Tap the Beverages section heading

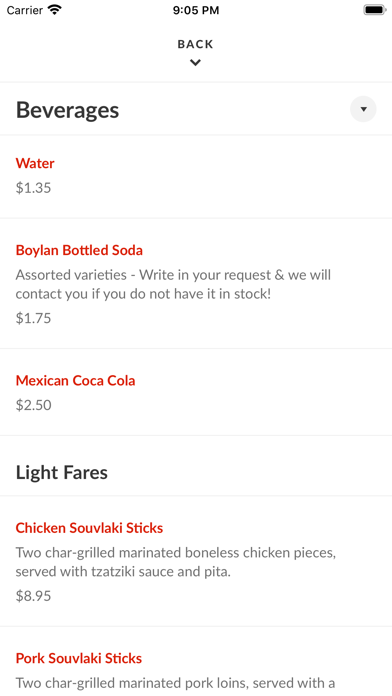tap(67, 110)
